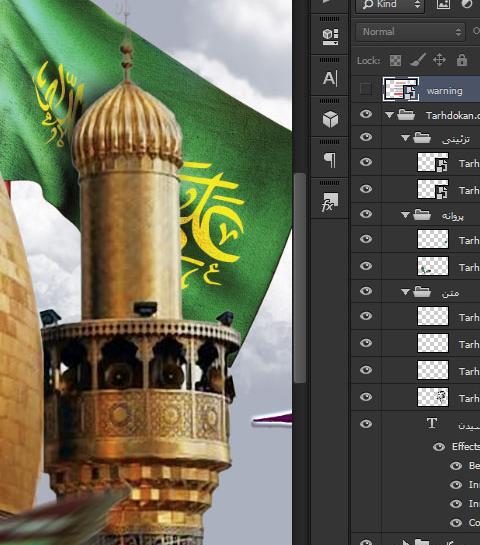Click the T icon of the text layer

tap(432, 423)
